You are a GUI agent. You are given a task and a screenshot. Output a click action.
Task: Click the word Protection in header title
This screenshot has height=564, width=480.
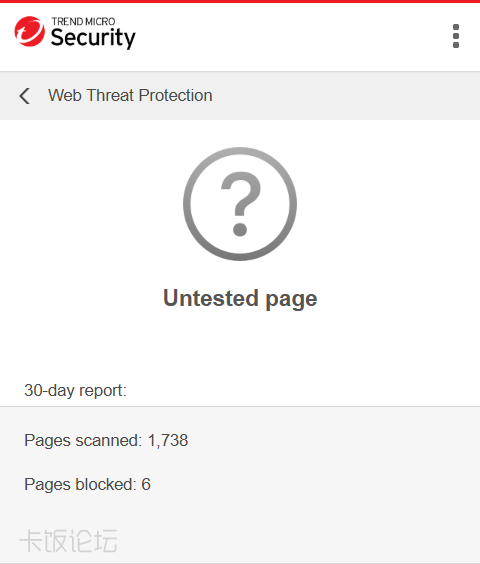click(176, 95)
